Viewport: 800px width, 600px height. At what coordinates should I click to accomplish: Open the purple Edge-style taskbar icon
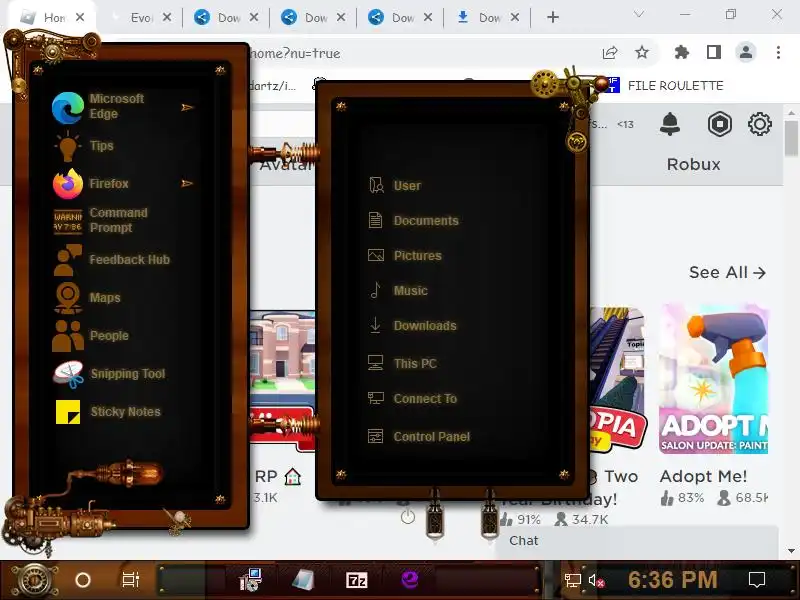[409, 580]
